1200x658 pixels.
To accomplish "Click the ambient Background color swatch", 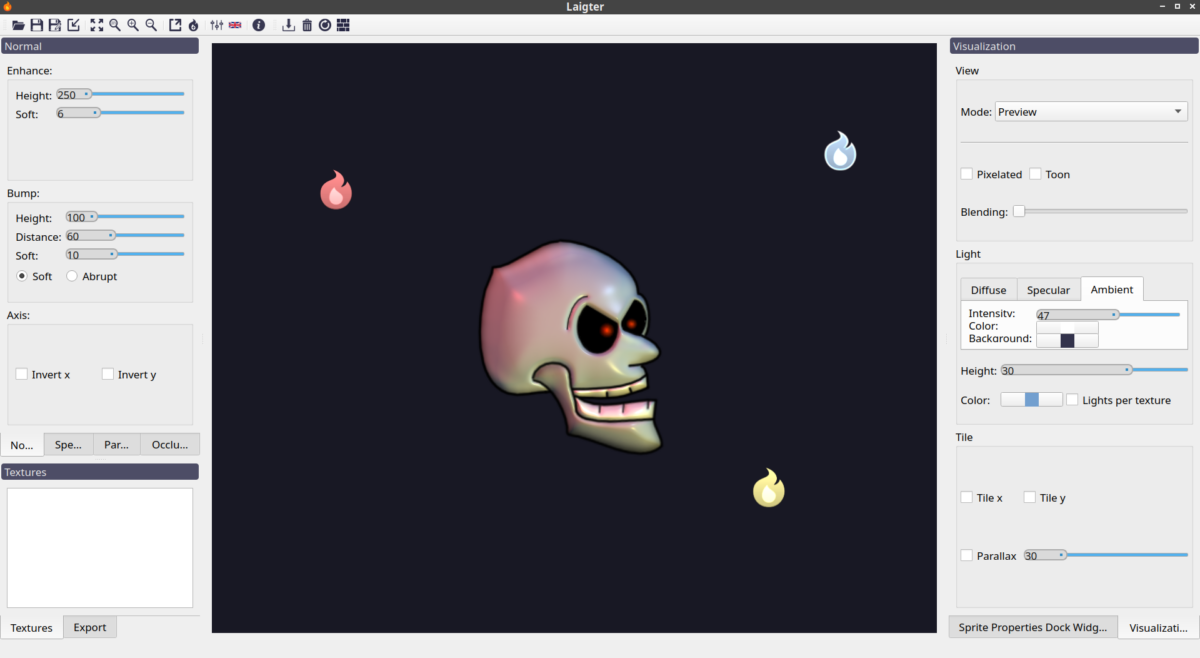I will (x=1067, y=340).
